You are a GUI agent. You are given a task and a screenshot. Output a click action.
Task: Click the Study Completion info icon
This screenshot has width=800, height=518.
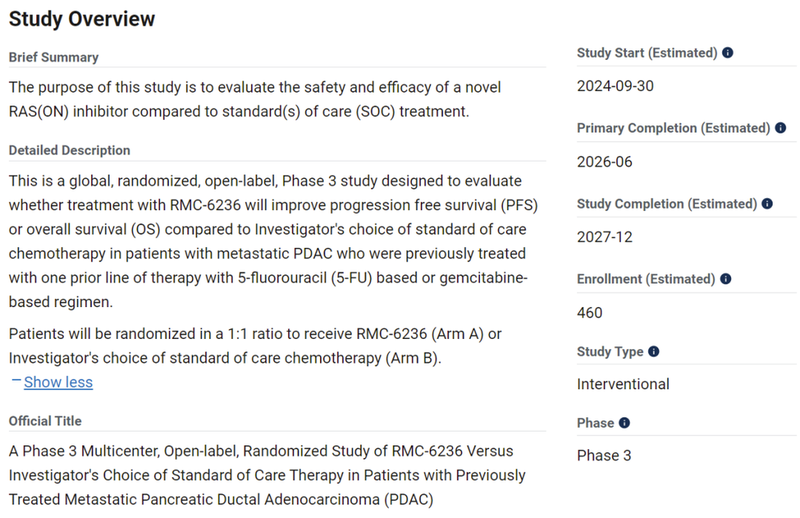(767, 204)
